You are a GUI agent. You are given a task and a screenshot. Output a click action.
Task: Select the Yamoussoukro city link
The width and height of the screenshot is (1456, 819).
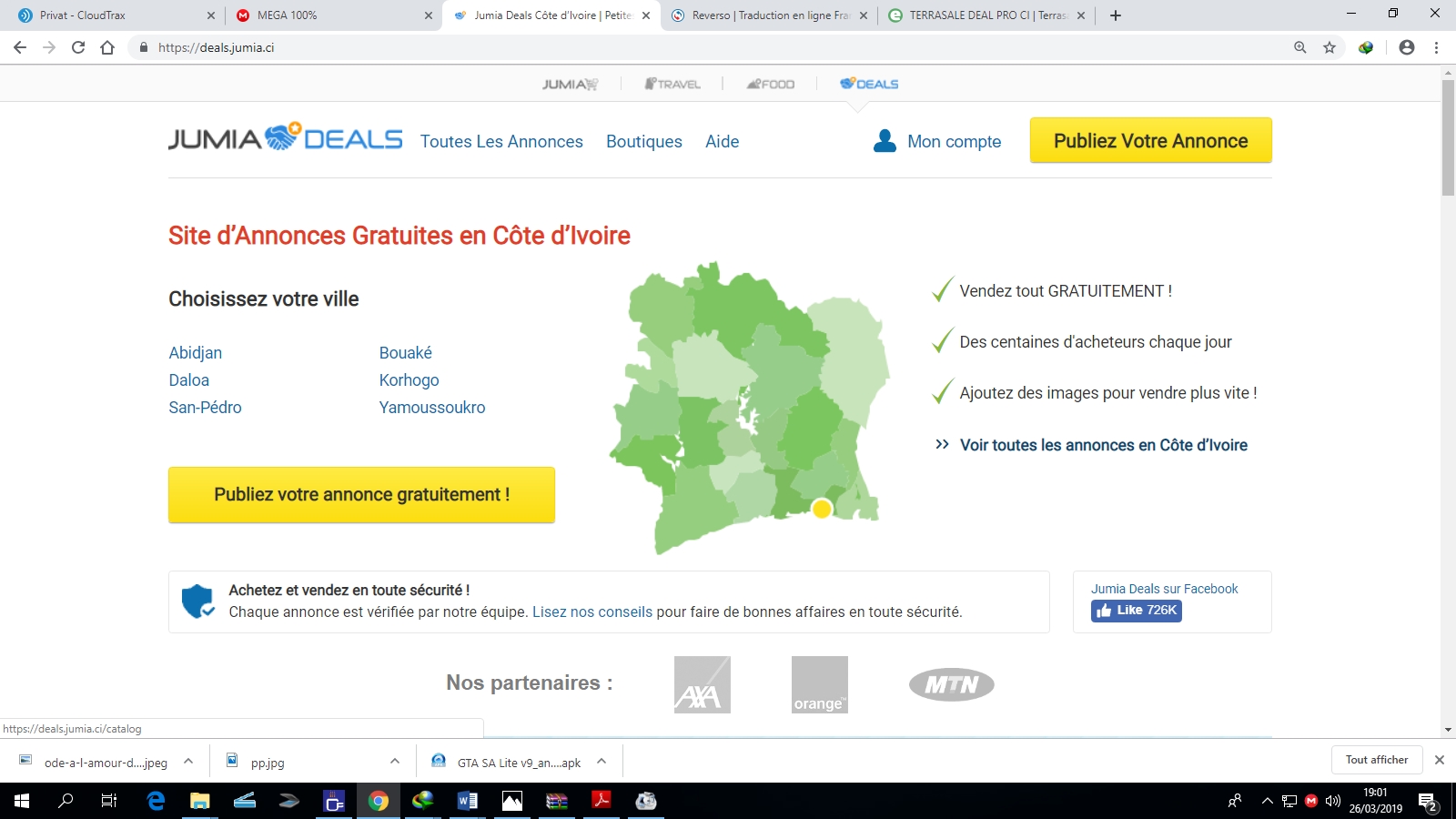coord(432,408)
